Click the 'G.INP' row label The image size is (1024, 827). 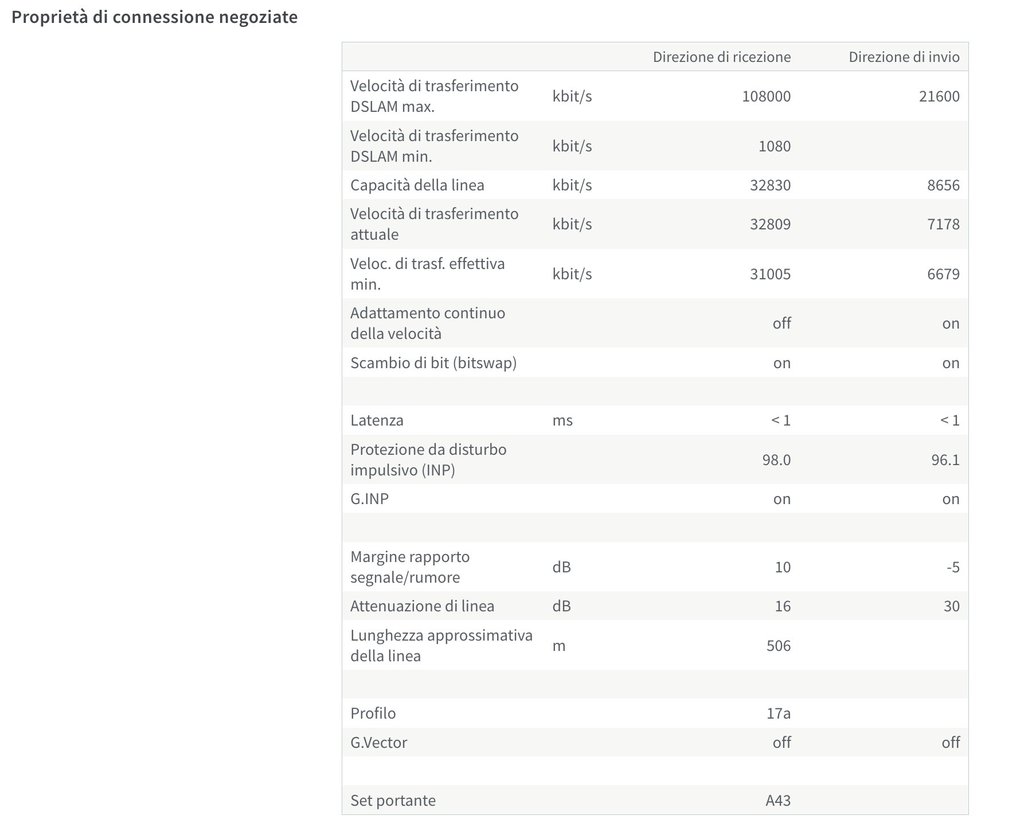(370, 499)
